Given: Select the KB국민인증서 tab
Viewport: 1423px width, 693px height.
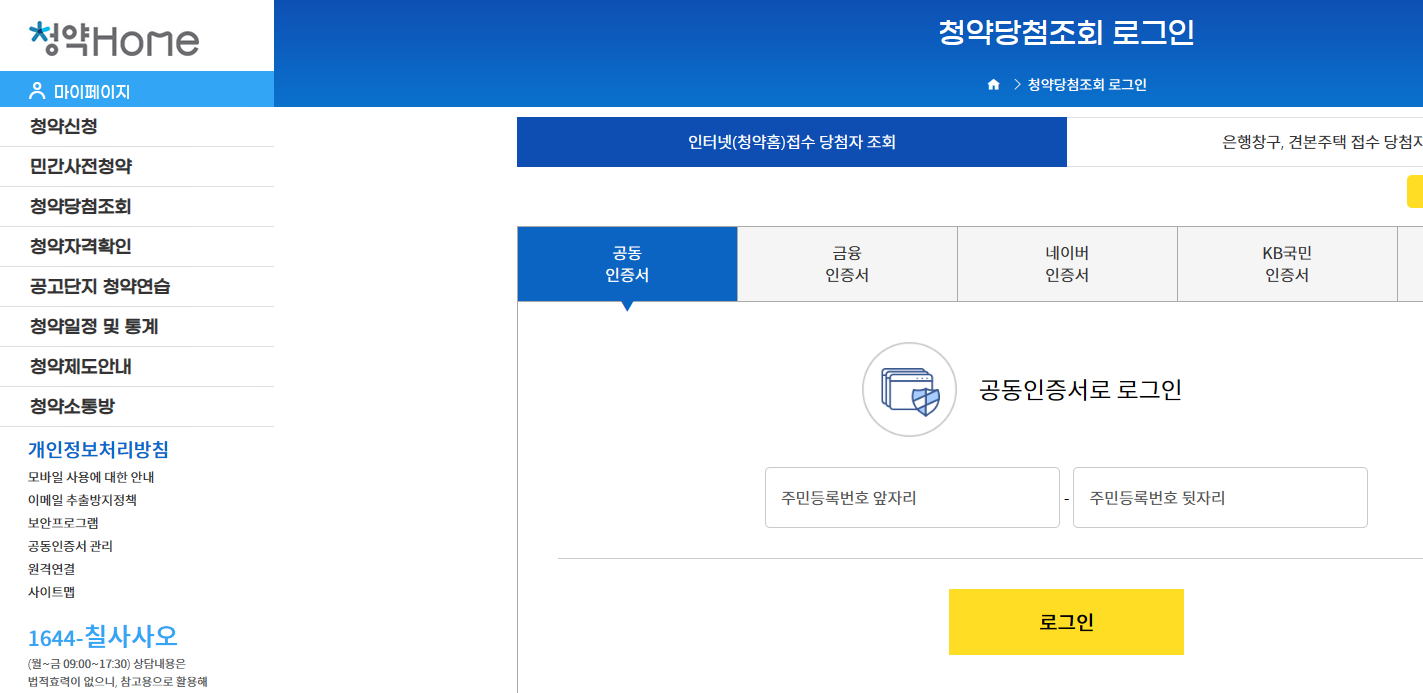Looking at the screenshot, I should click(1287, 263).
